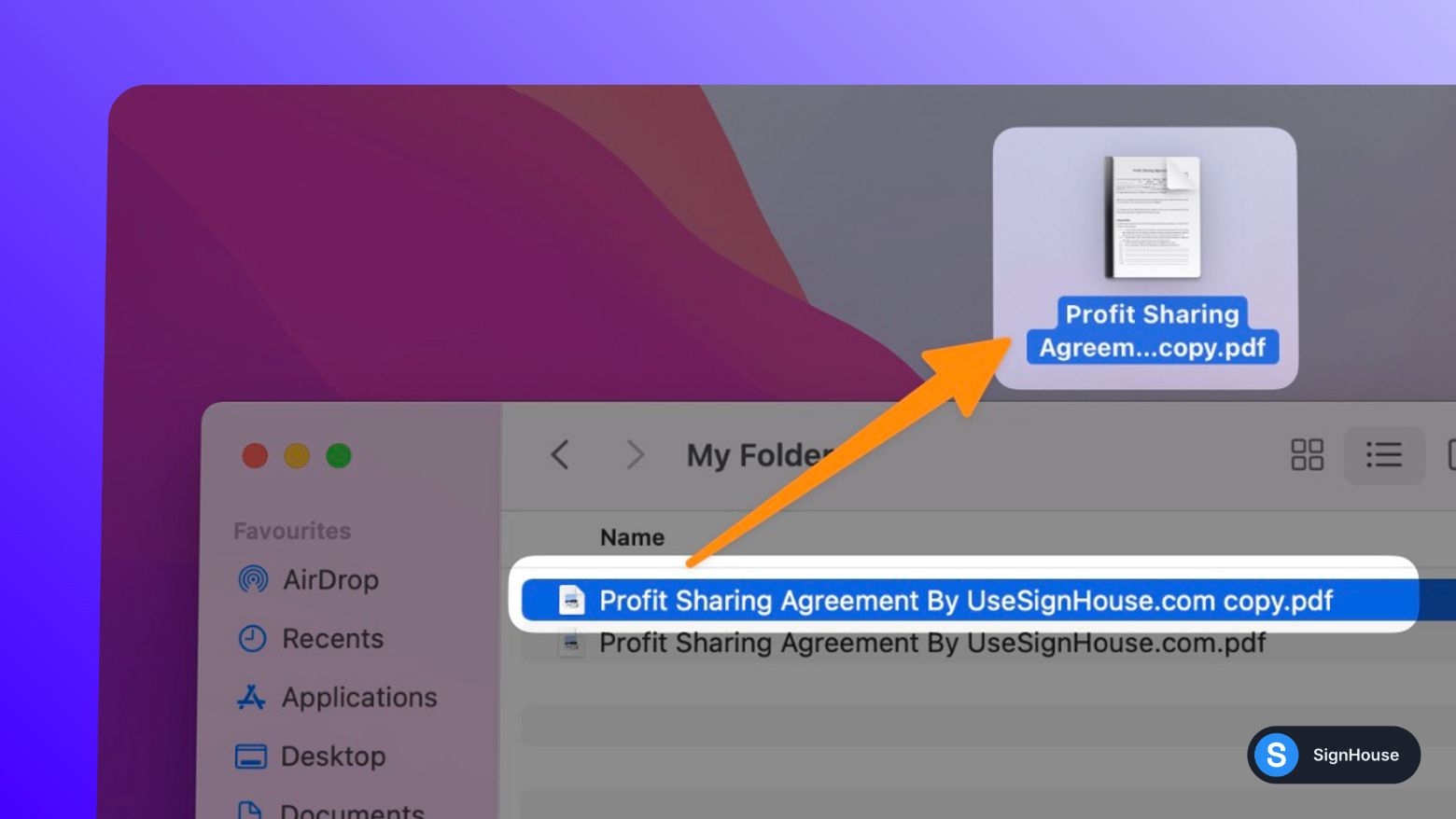This screenshot has width=1456, height=819.
Task: Click the green full-screen window button
Action: [339, 455]
